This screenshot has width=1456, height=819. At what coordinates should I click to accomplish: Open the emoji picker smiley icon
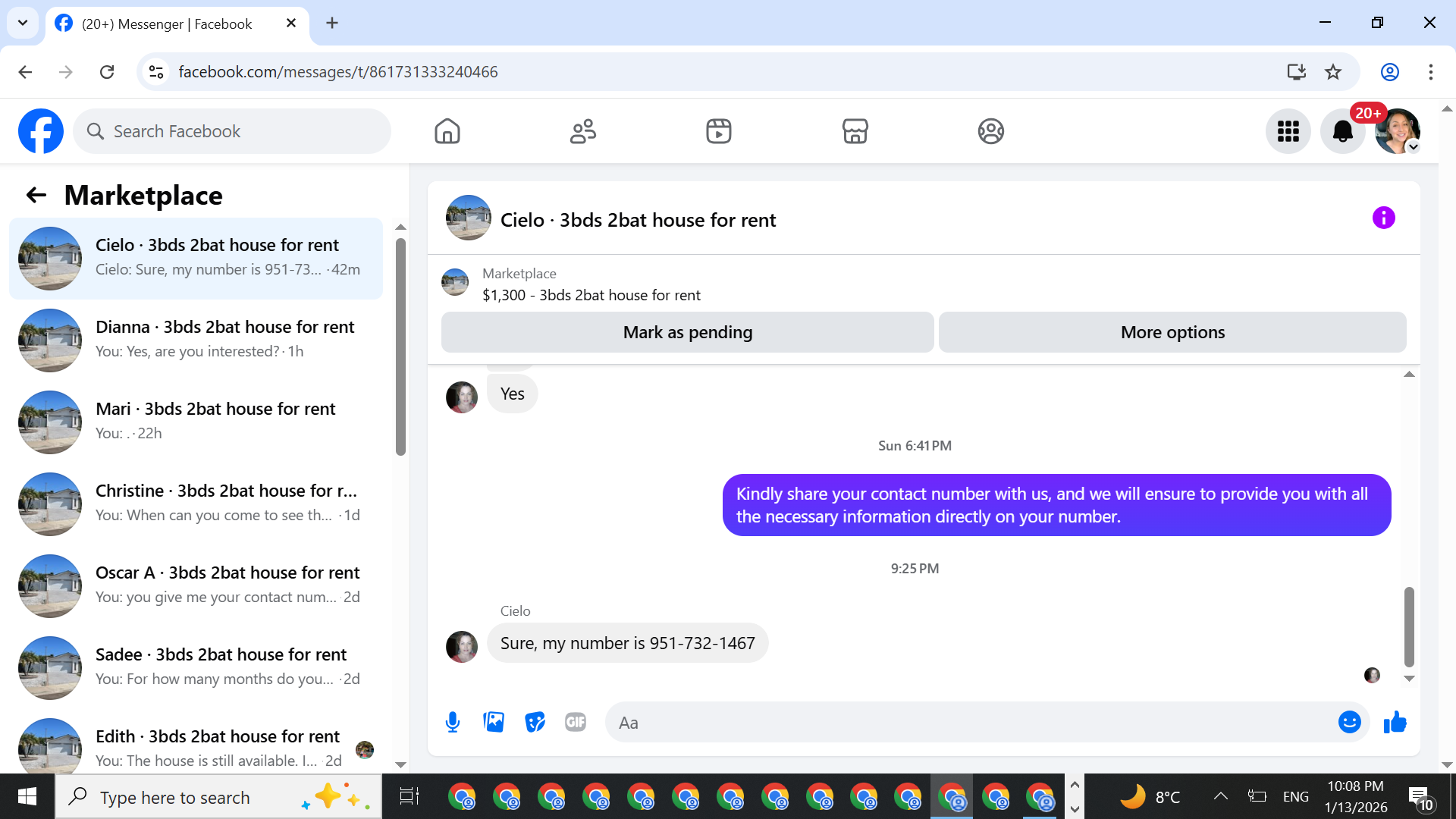1349,722
